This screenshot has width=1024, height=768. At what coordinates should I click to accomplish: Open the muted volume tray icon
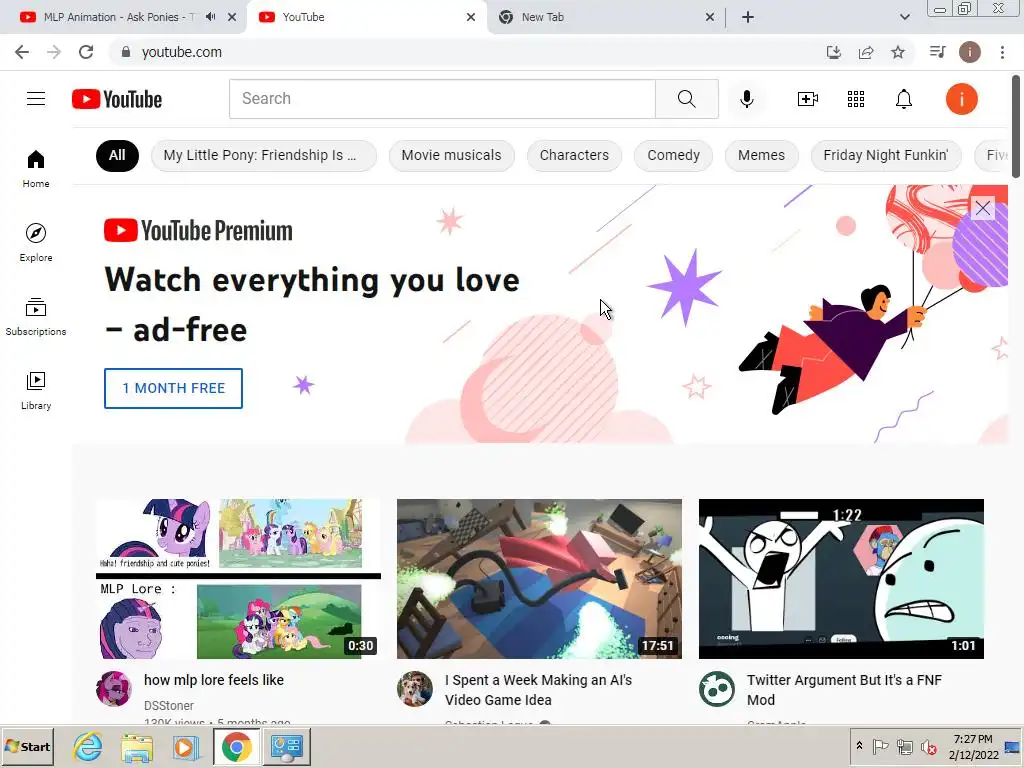(928, 746)
